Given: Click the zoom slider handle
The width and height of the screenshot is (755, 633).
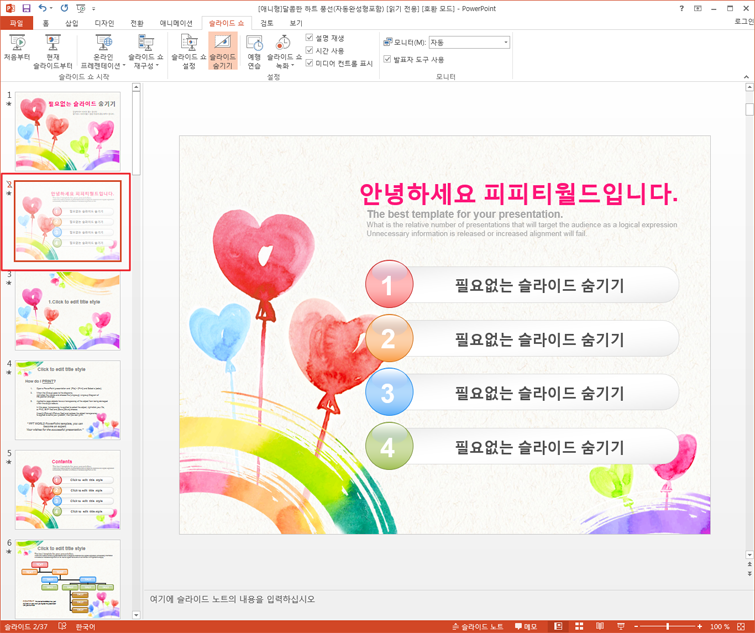Looking at the screenshot, I should (667, 626).
